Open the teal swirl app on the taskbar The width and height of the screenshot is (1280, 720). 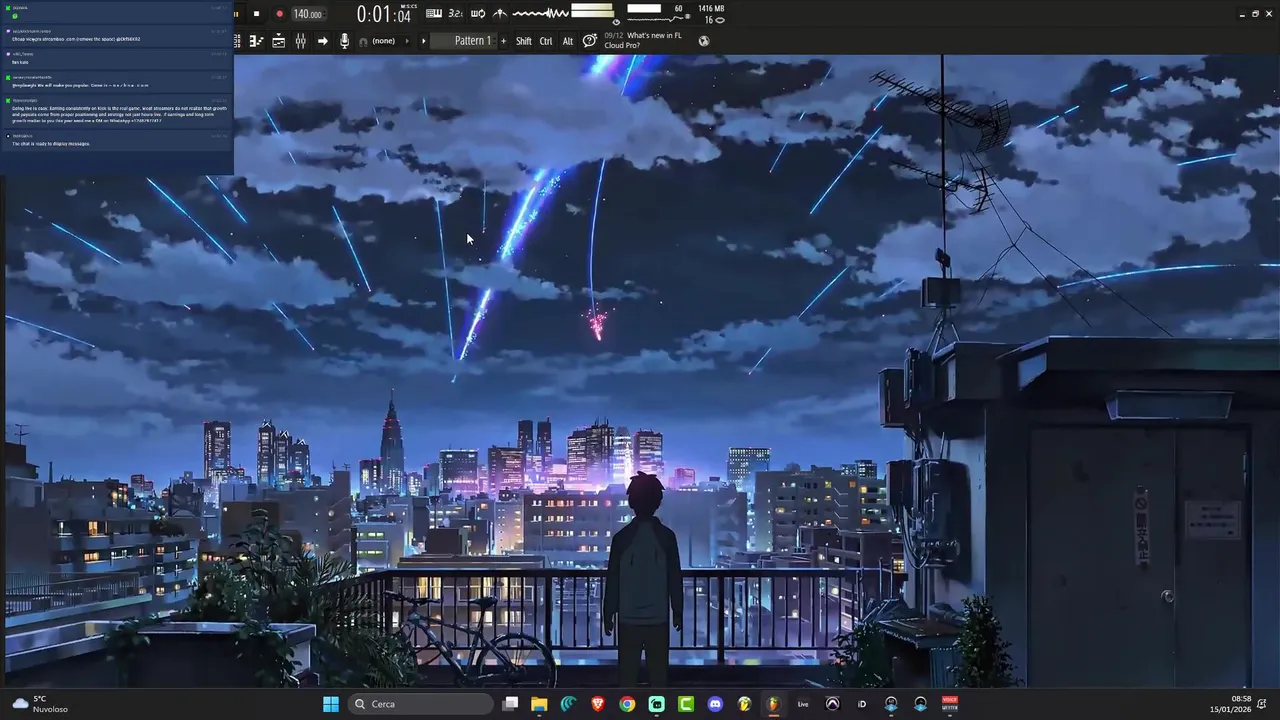coord(568,704)
